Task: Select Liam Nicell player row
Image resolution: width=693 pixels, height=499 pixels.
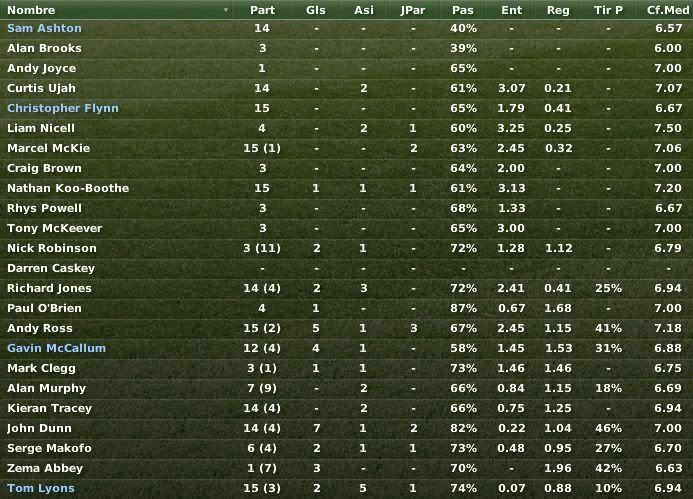Action: [x=346, y=128]
